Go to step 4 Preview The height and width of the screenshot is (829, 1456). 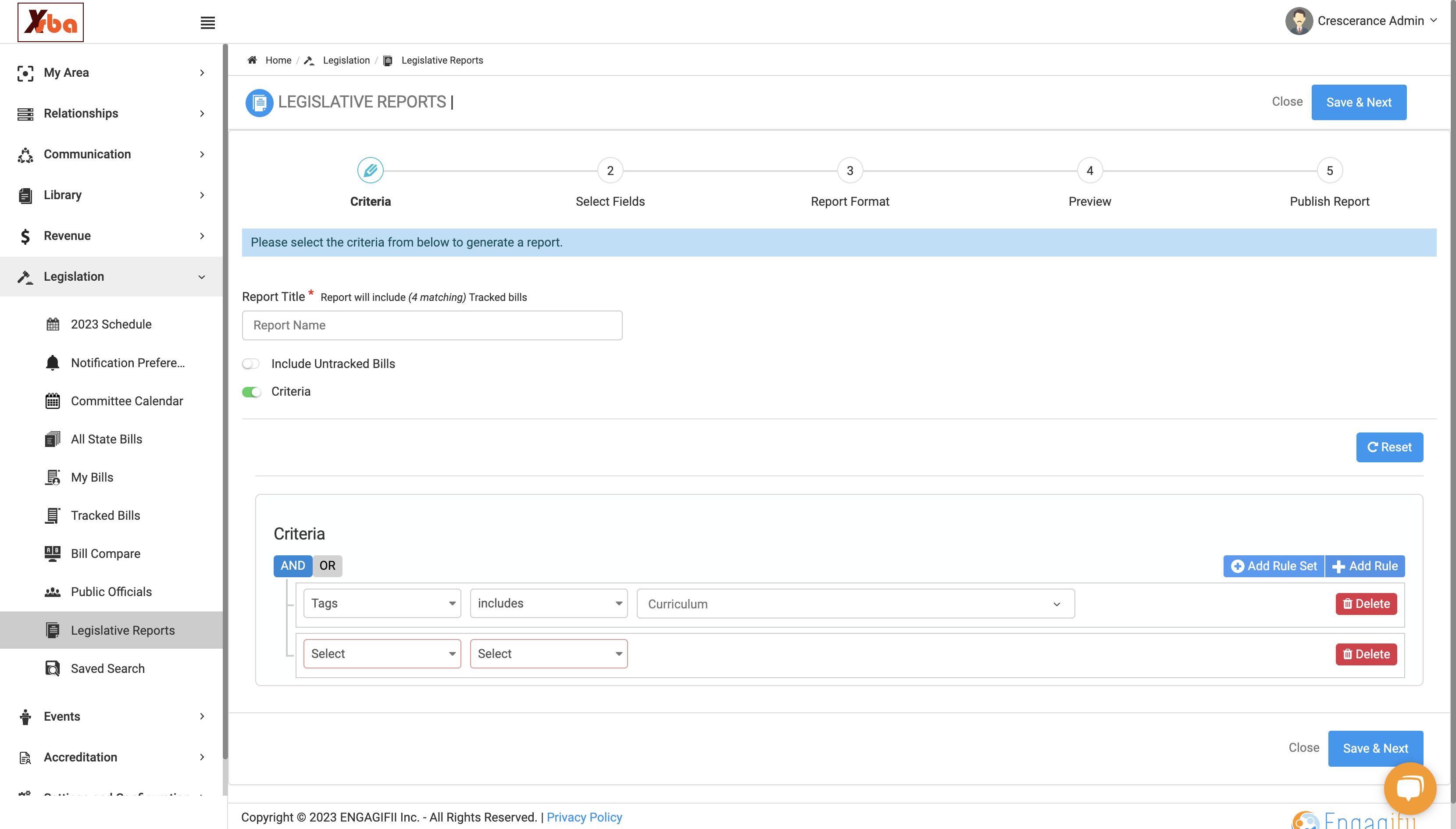pos(1089,170)
